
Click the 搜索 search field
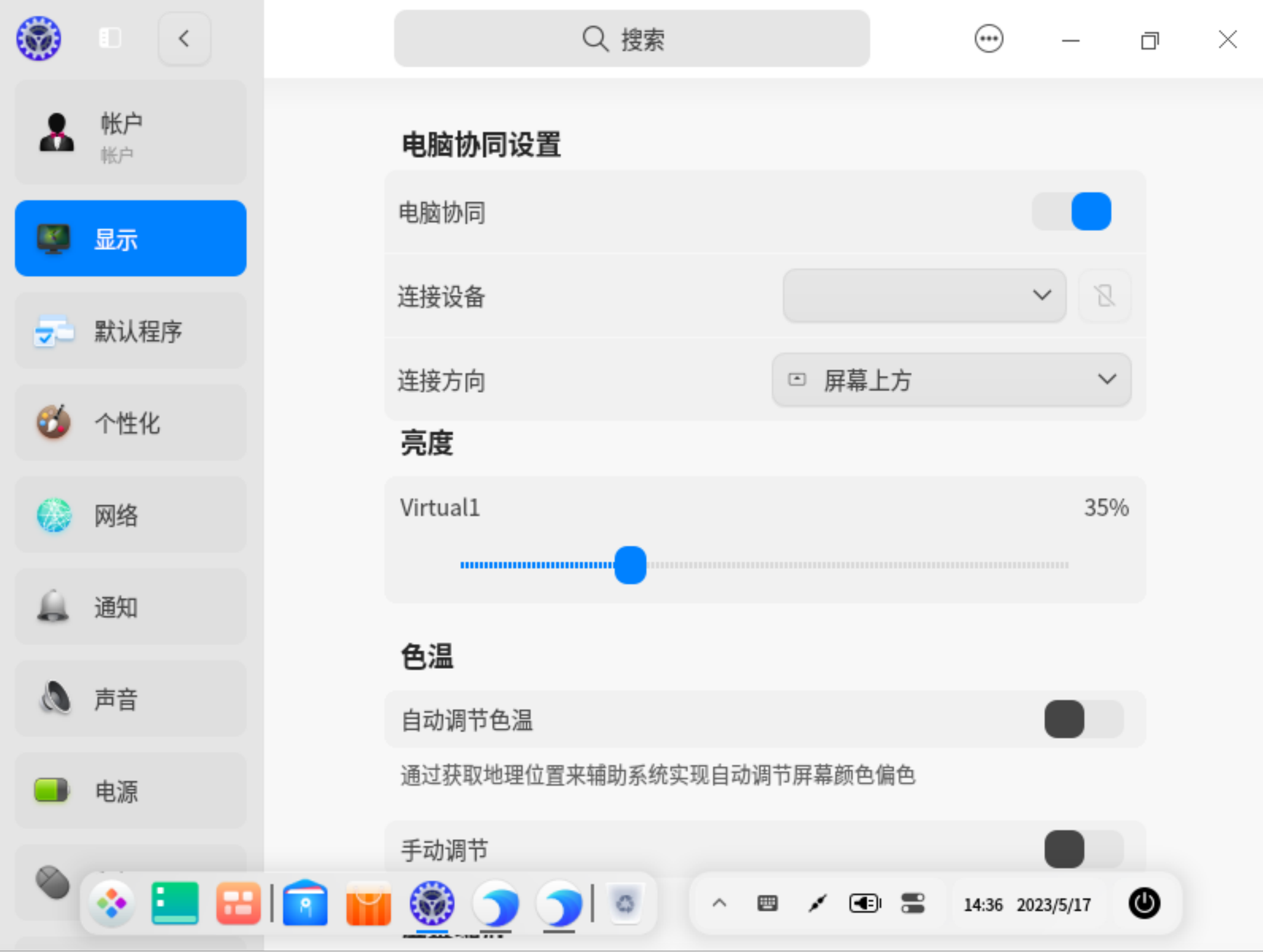pos(631,39)
